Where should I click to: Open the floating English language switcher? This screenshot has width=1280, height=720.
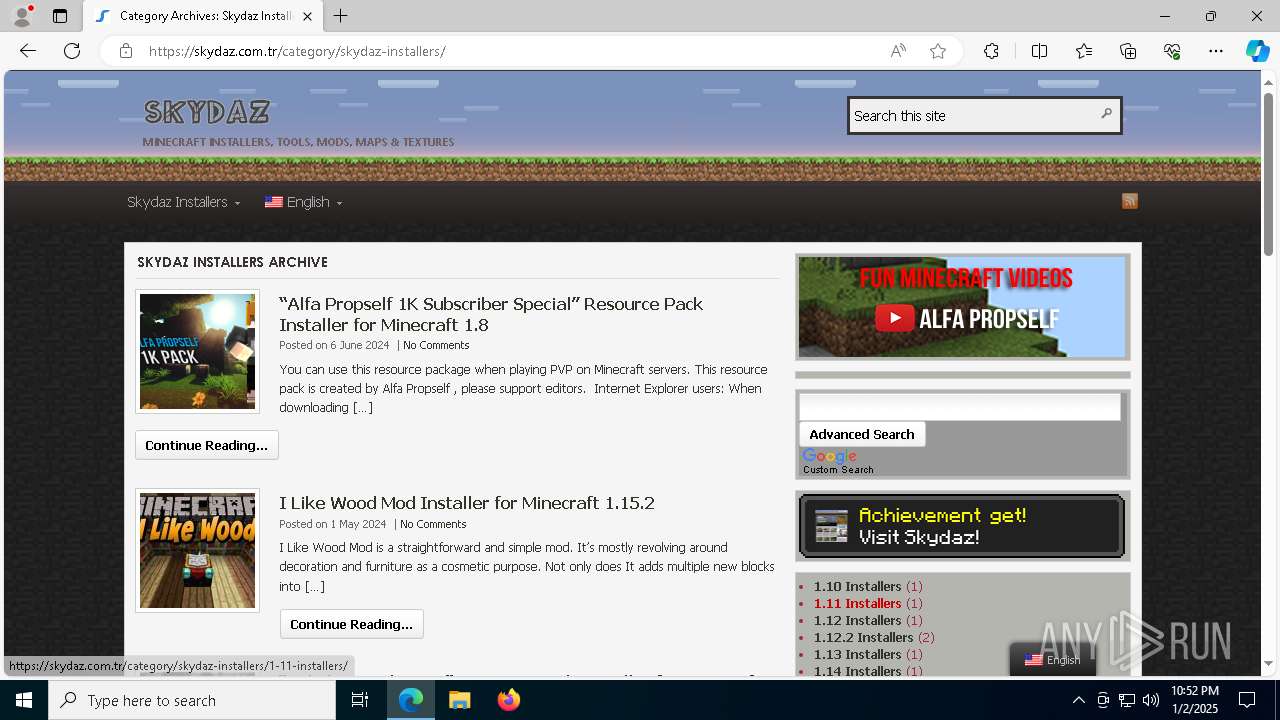(1052, 660)
